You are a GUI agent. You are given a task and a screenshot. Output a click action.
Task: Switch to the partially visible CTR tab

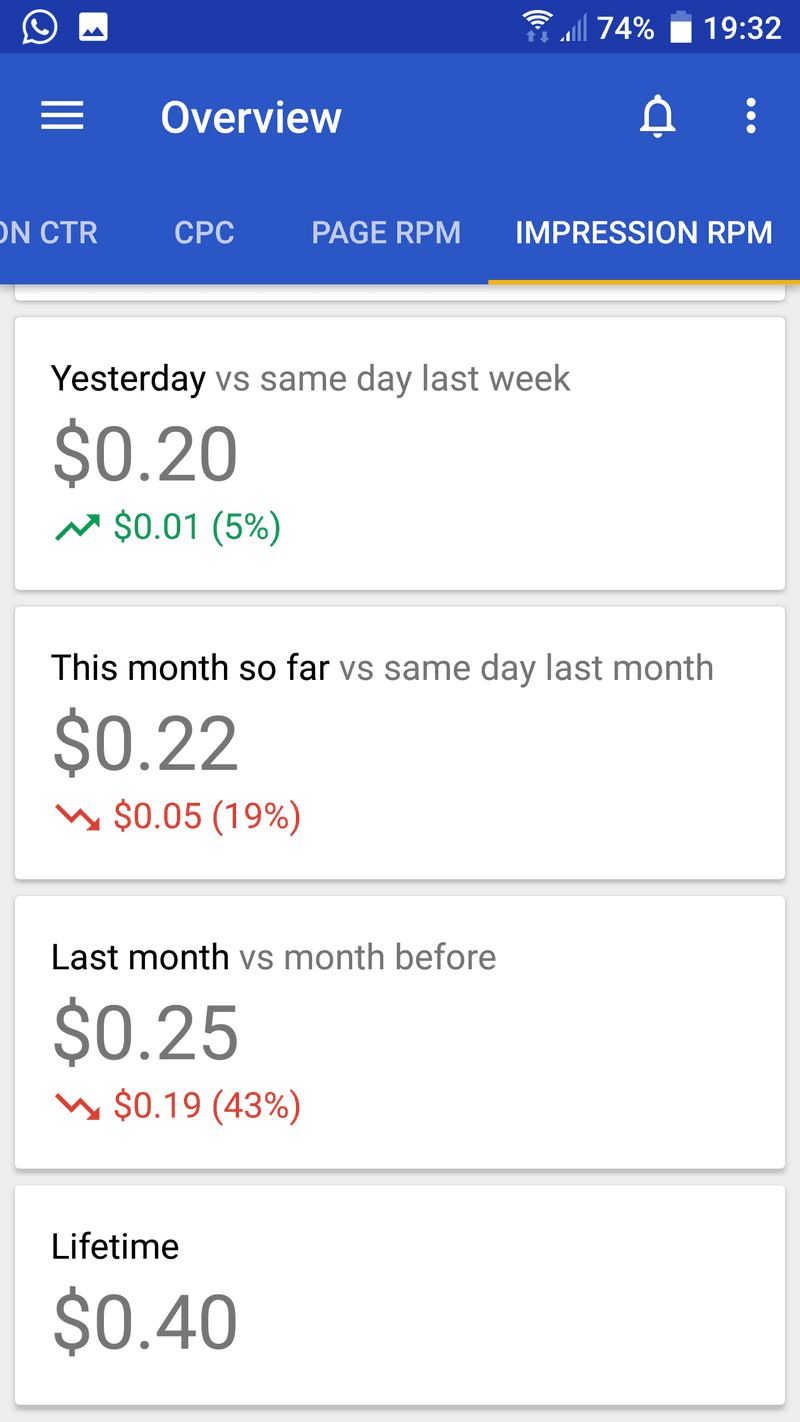[x=48, y=233]
